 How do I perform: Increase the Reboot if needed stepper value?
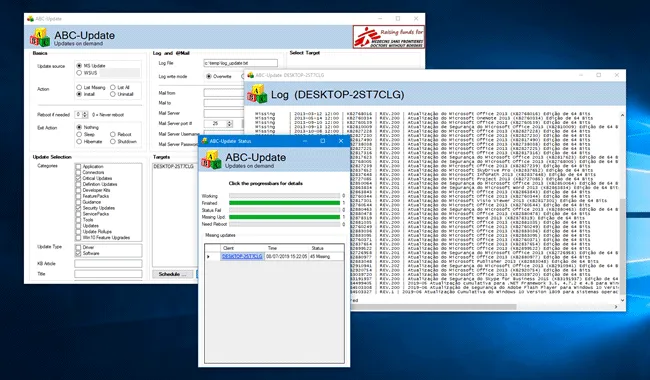85,113
